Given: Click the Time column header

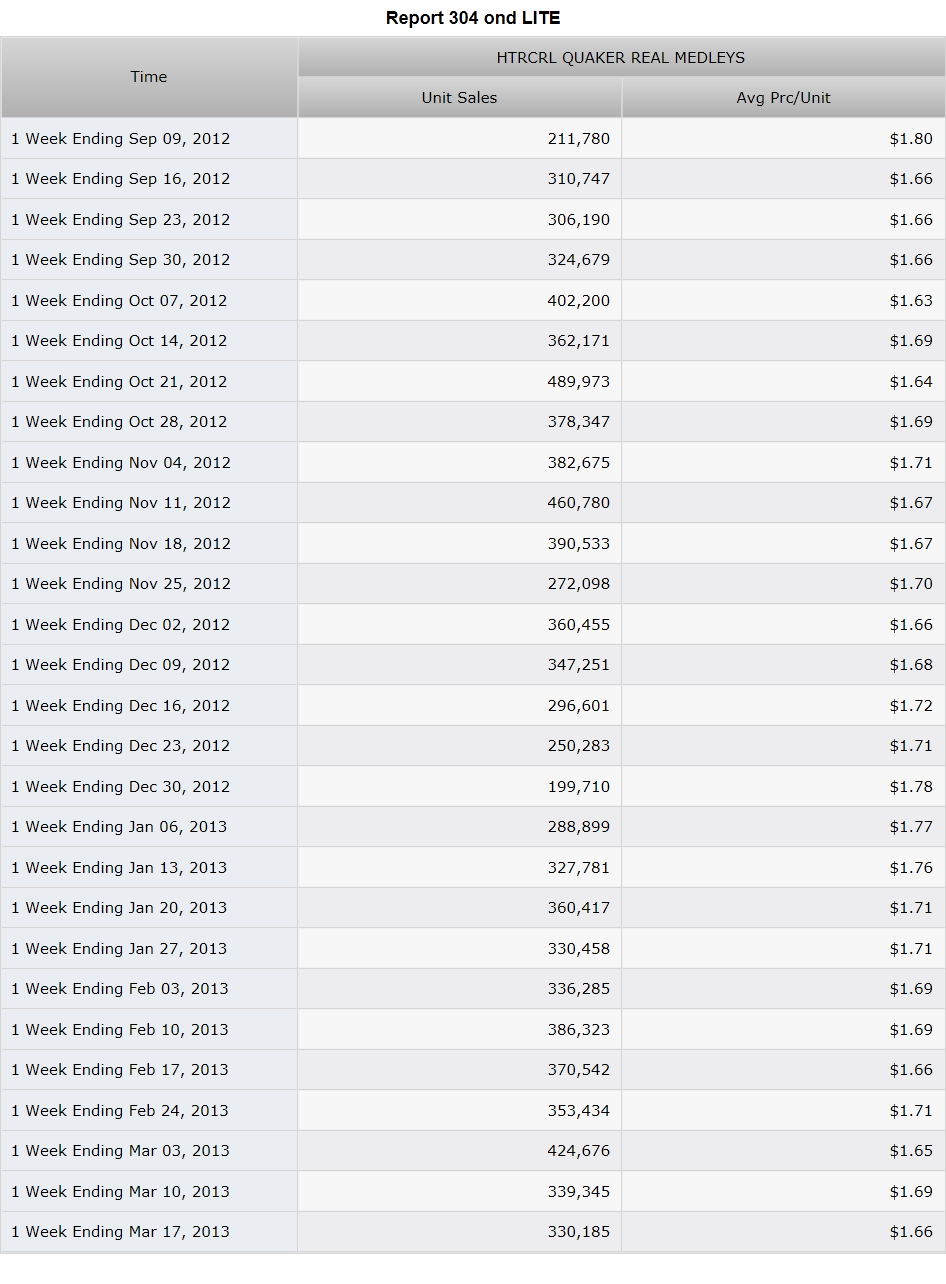Looking at the screenshot, I should [149, 77].
